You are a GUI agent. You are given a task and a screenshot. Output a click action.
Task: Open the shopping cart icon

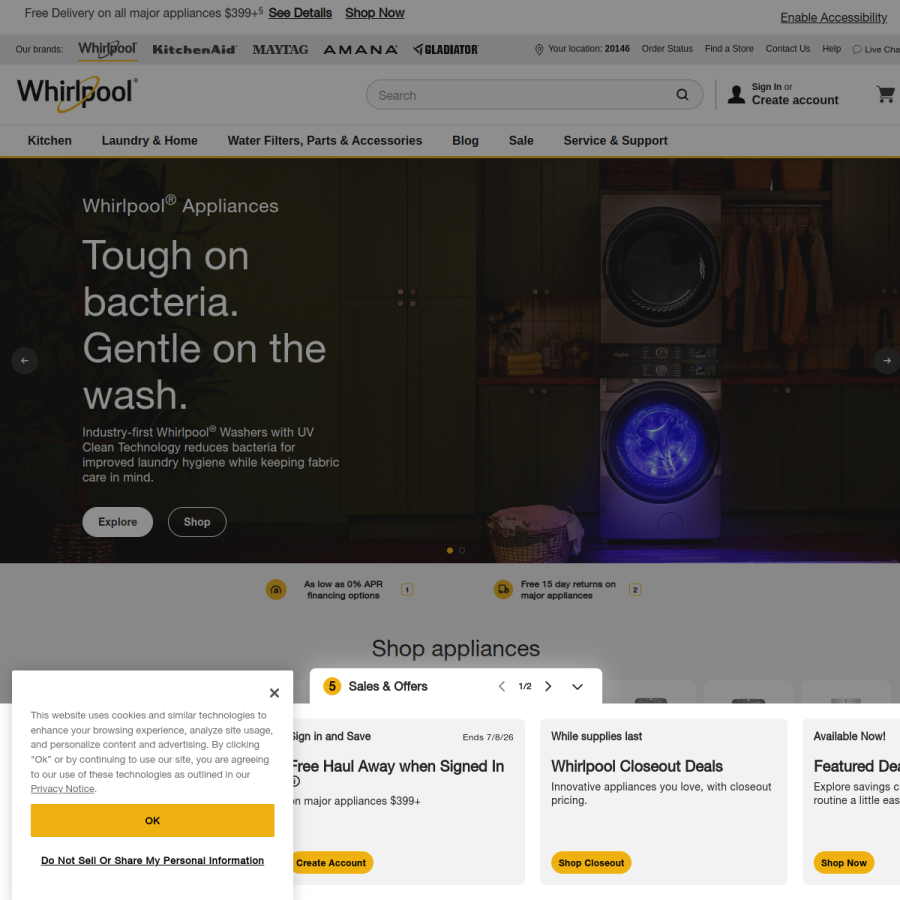pyautogui.click(x=886, y=94)
